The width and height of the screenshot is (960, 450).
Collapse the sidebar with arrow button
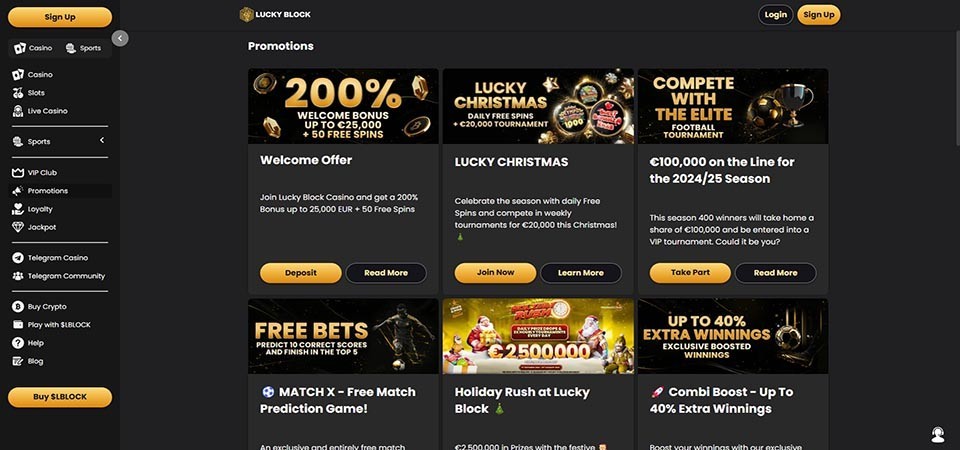tap(120, 39)
